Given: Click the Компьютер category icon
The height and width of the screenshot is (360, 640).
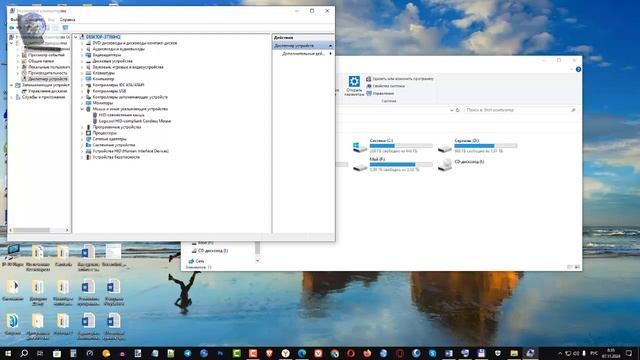Looking at the screenshot, I should [x=88, y=79].
